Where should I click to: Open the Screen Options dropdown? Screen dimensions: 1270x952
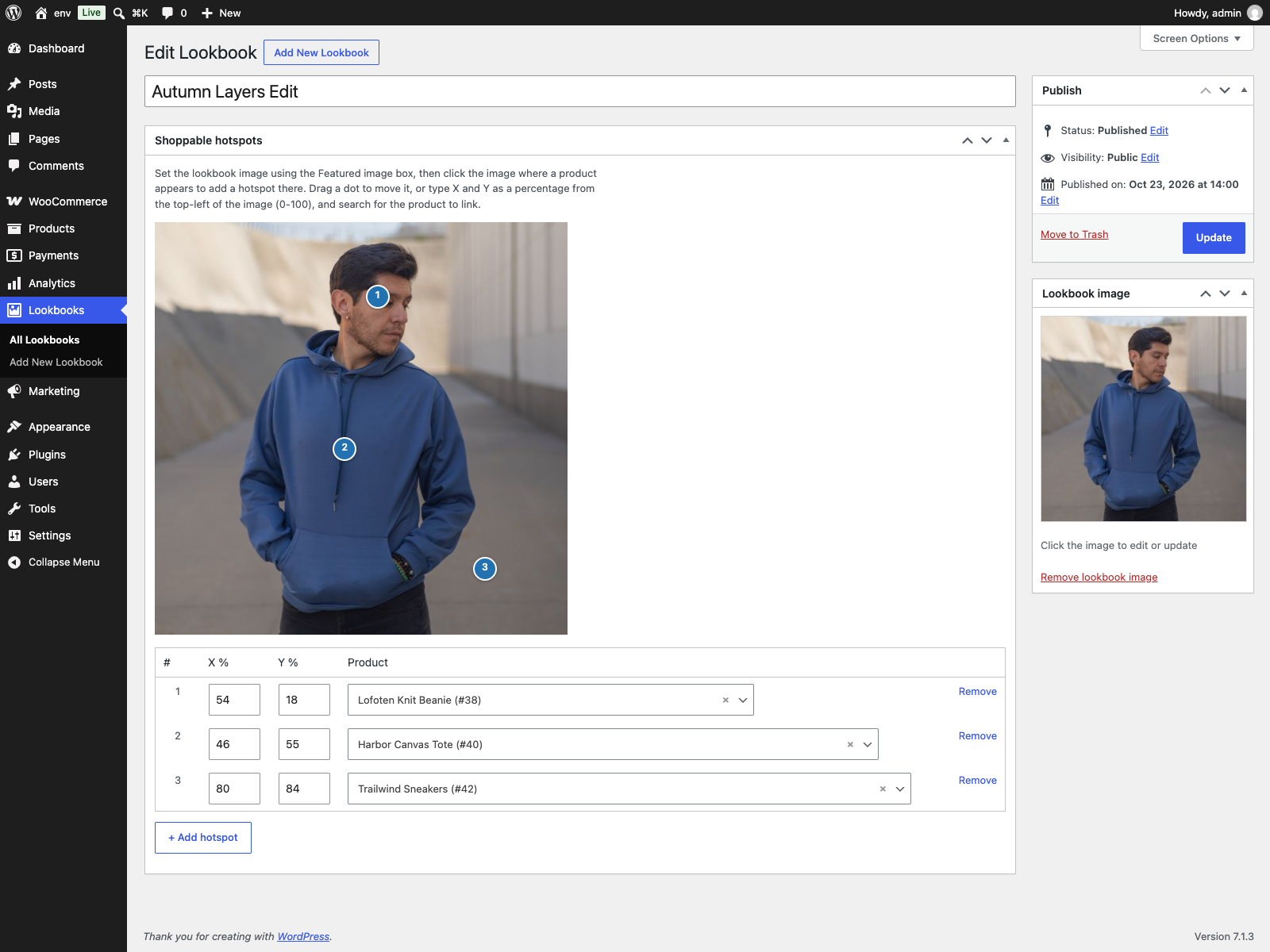click(1196, 38)
